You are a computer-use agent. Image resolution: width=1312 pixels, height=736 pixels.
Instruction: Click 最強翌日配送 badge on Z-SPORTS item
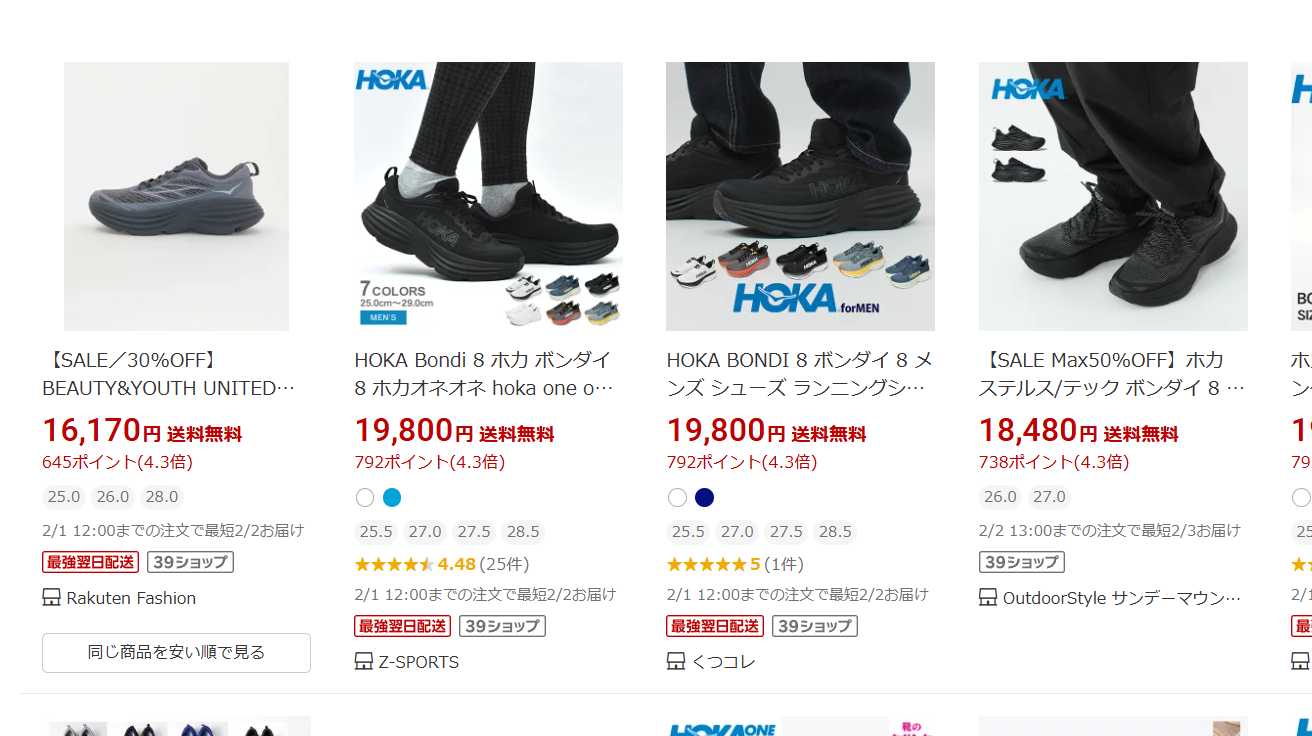point(402,626)
